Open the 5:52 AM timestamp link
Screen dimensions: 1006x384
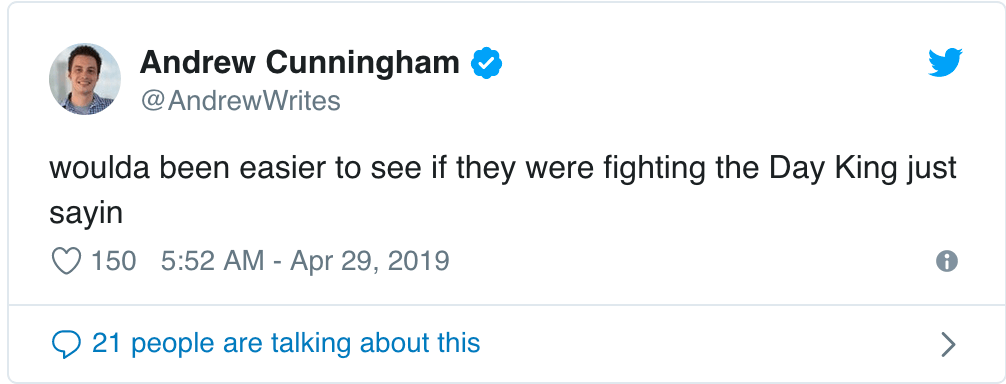[x=212, y=262]
